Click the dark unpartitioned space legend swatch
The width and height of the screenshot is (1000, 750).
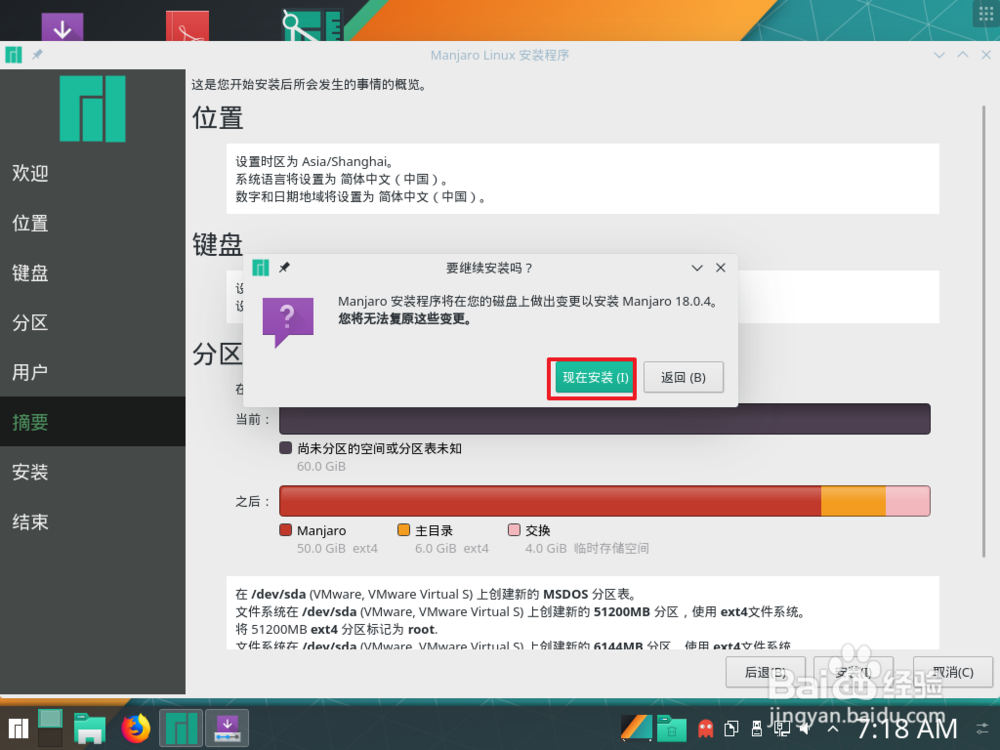tap(286, 448)
